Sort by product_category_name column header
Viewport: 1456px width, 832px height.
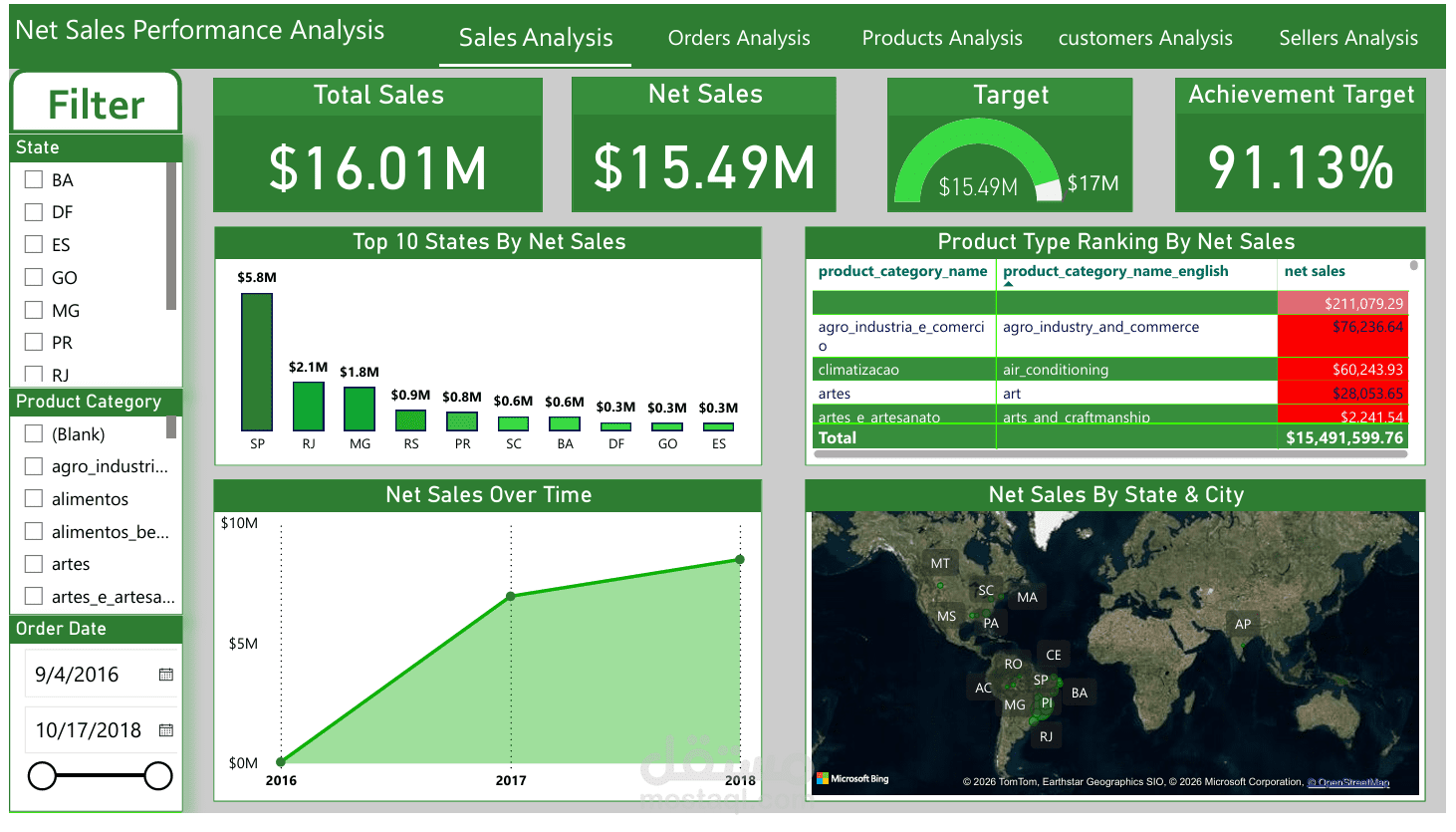pyautogui.click(x=902, y=271)
